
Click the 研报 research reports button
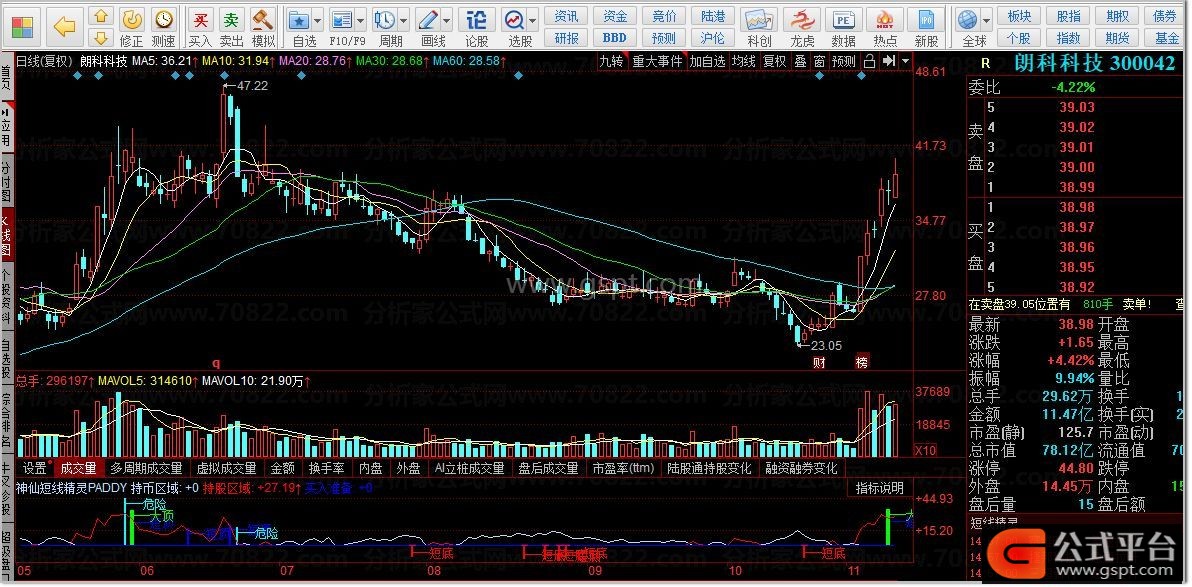pyautogui.click(x=566, y=37)
